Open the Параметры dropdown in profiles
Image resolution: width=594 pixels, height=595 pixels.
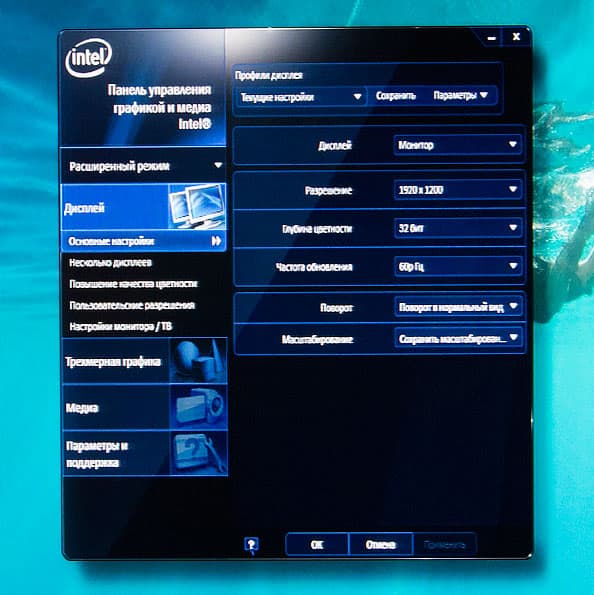460,95
